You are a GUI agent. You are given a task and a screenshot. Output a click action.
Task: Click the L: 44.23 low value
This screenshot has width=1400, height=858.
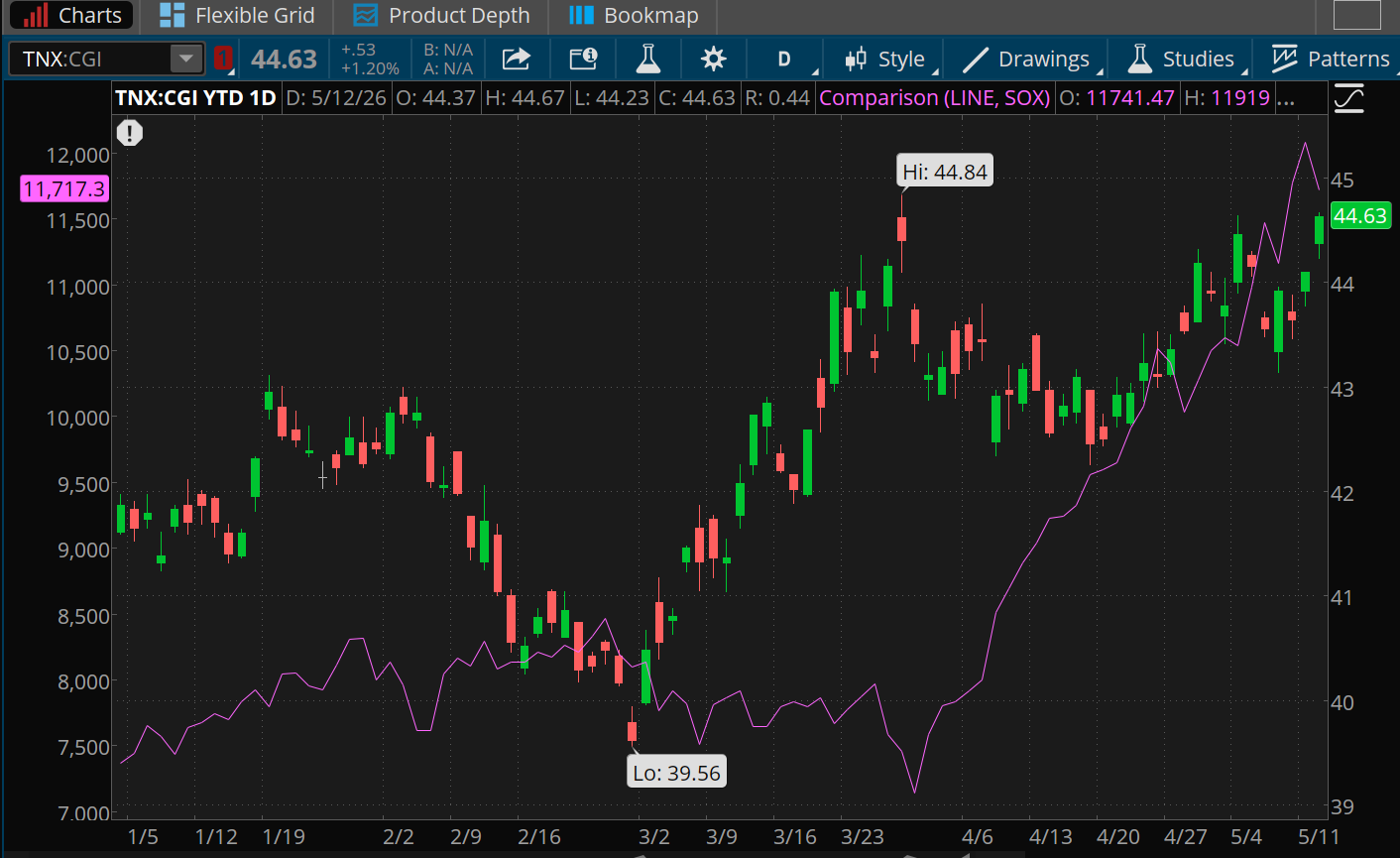coord(612,98)
